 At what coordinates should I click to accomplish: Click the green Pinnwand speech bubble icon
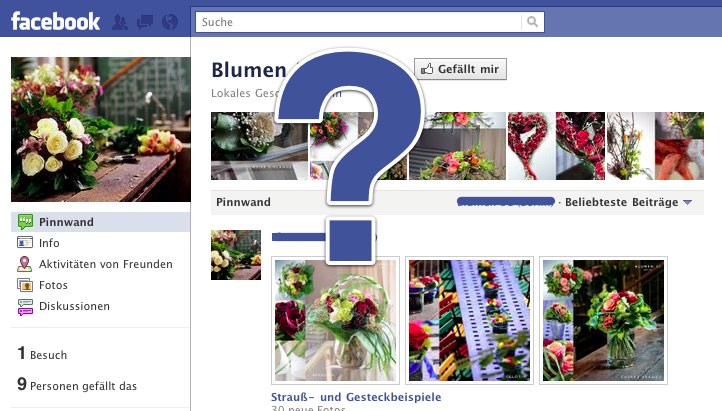coord(25,222)
